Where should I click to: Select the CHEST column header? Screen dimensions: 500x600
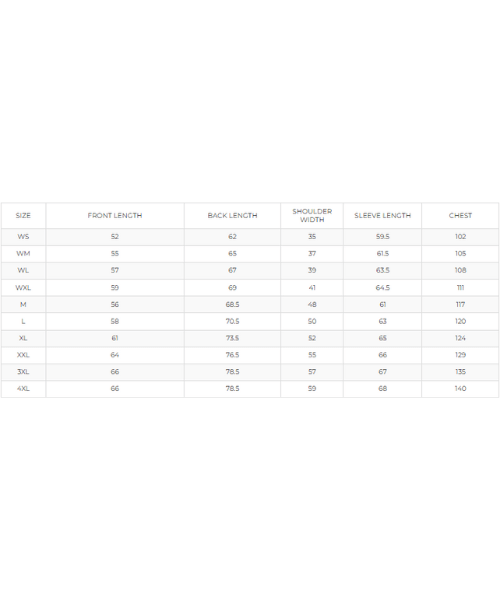(x=460, y=215)
